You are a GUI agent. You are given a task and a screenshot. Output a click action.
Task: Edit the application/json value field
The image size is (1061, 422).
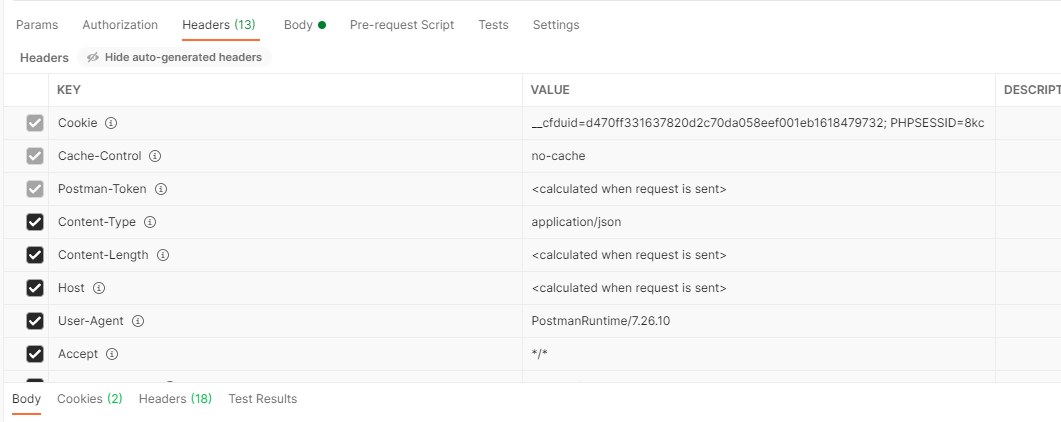(x=759, y=222)
